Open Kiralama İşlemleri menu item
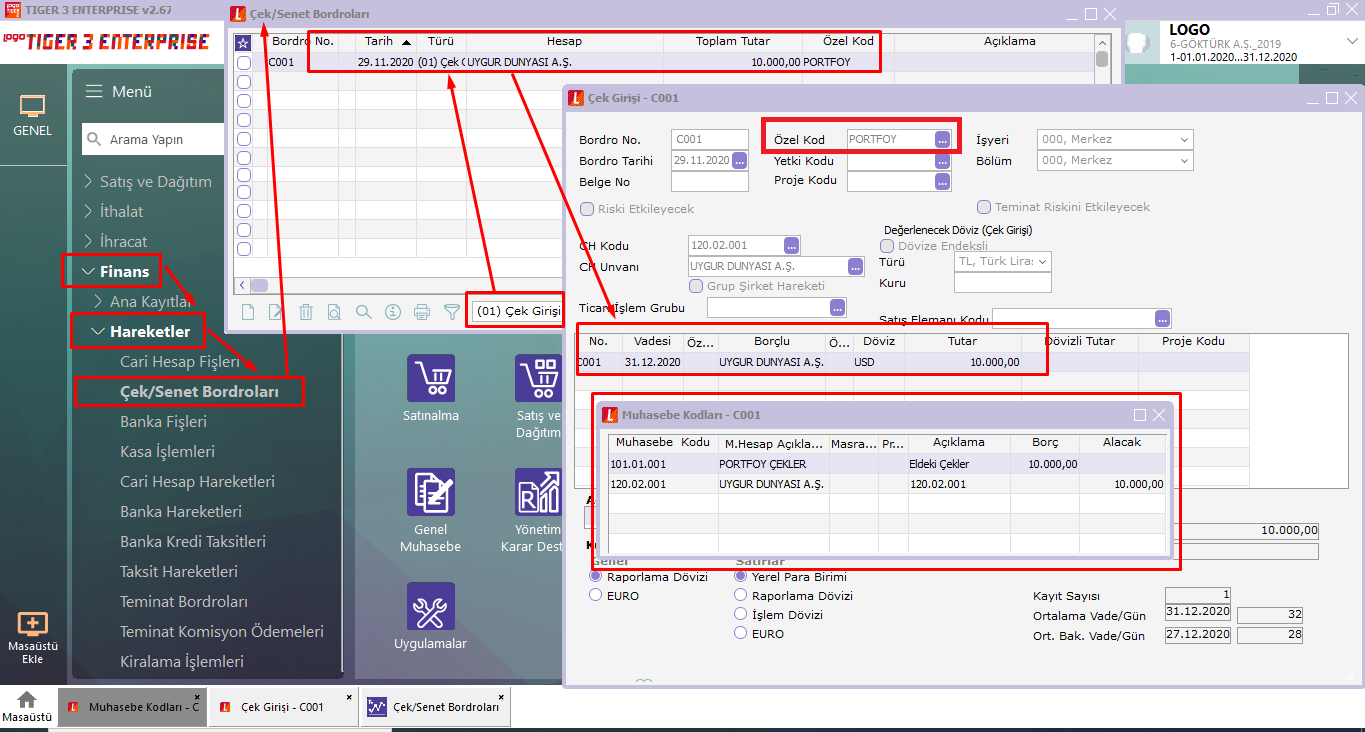 pos(182,662)
